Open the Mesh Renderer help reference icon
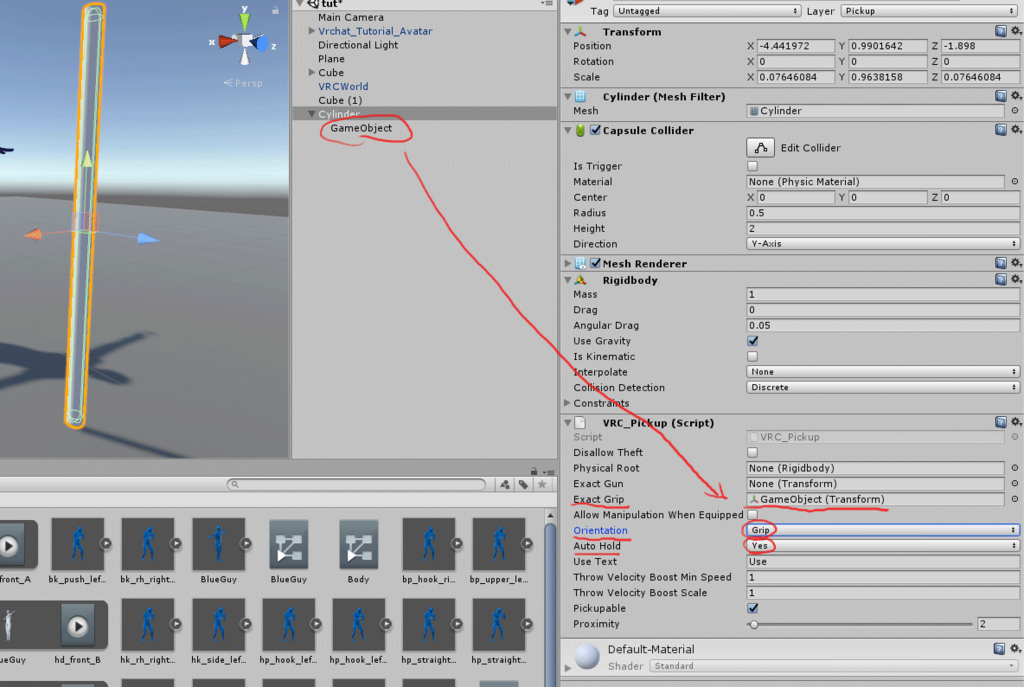The height and width of the screenshot is (687, 1024). (1000, 263)
